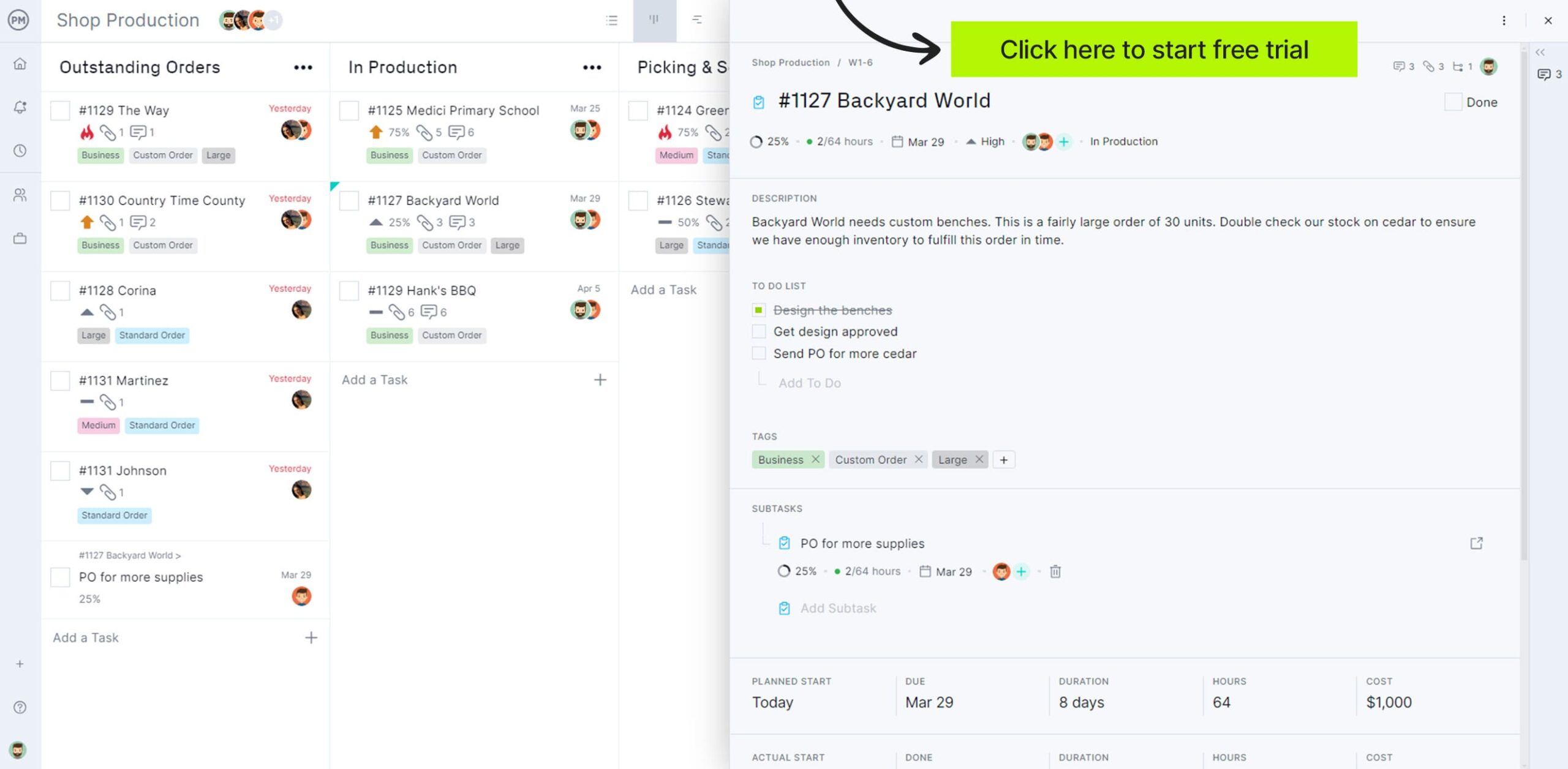Switch to the Board view layout icon
Viewport: 1568px width, 769px height.
pyautogui.click(x=655, y=19)
